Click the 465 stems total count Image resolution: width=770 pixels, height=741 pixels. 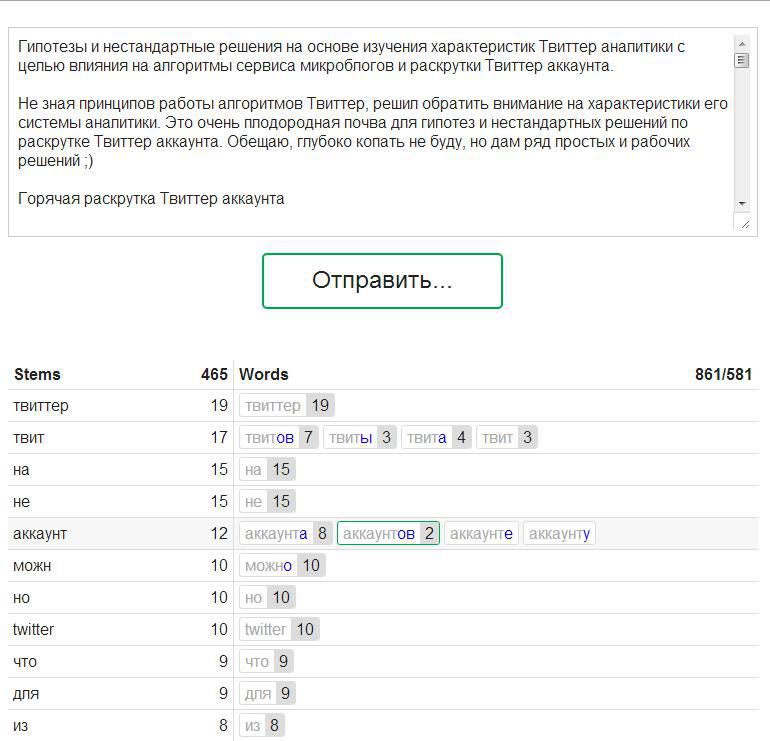click(x=214, y=375)
